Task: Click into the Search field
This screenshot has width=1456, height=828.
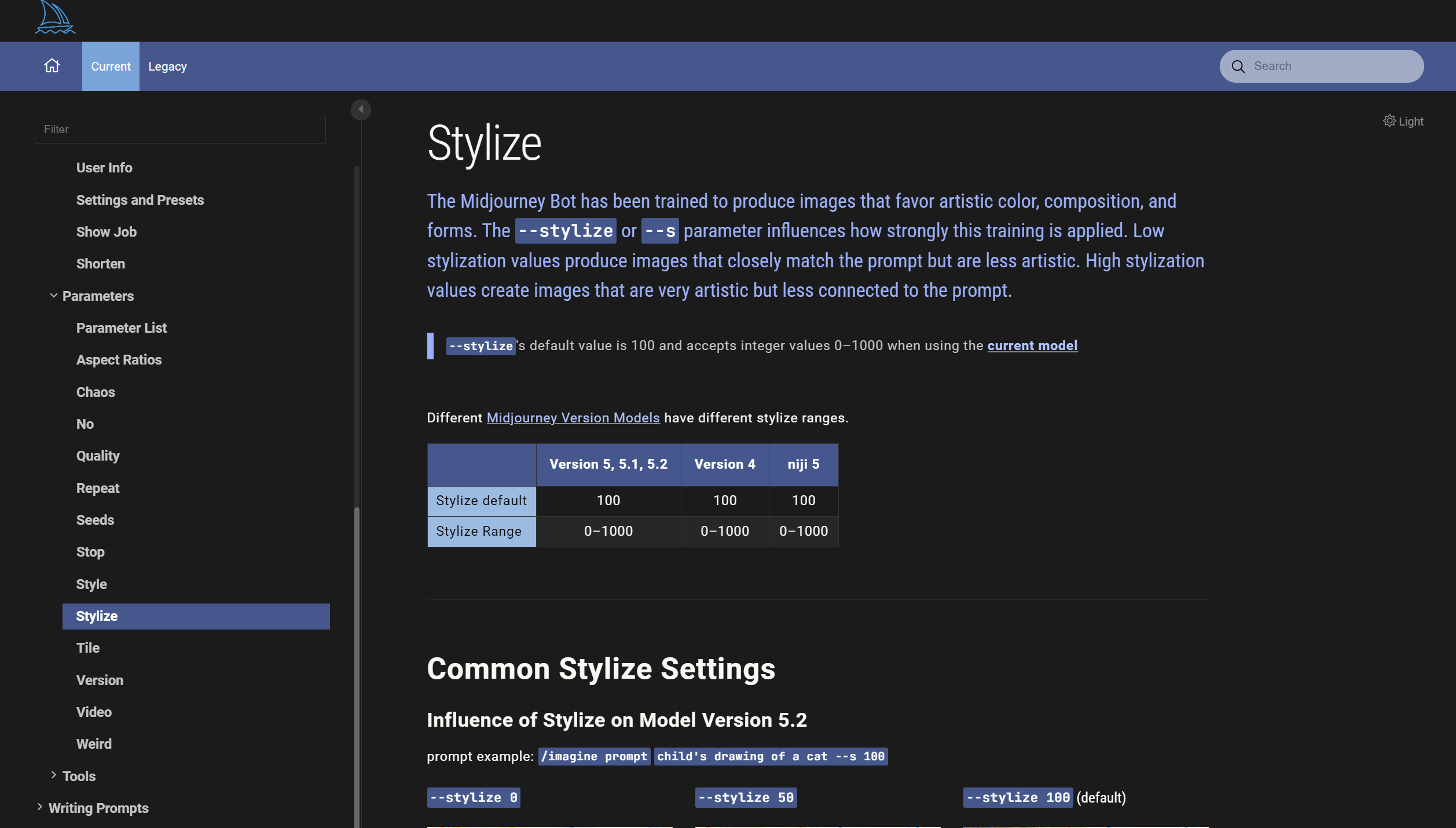Action: click(1332, 67)
